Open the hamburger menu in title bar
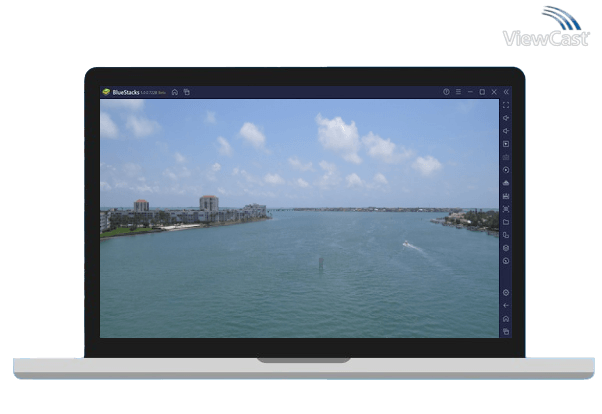This screenshot has width=602, height=414. pyautogui.click(x=458, y=92)
